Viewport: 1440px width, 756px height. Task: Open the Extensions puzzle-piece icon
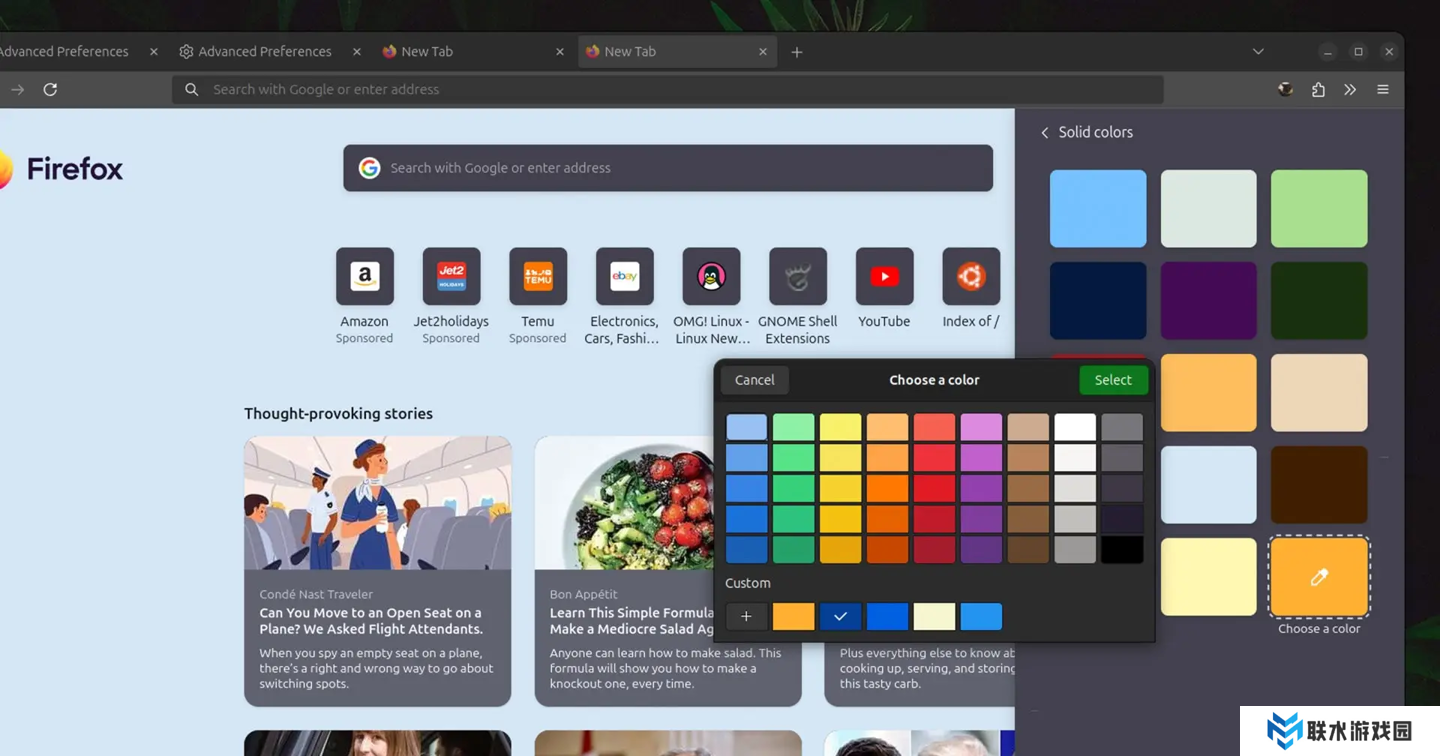coord(1318,90)
